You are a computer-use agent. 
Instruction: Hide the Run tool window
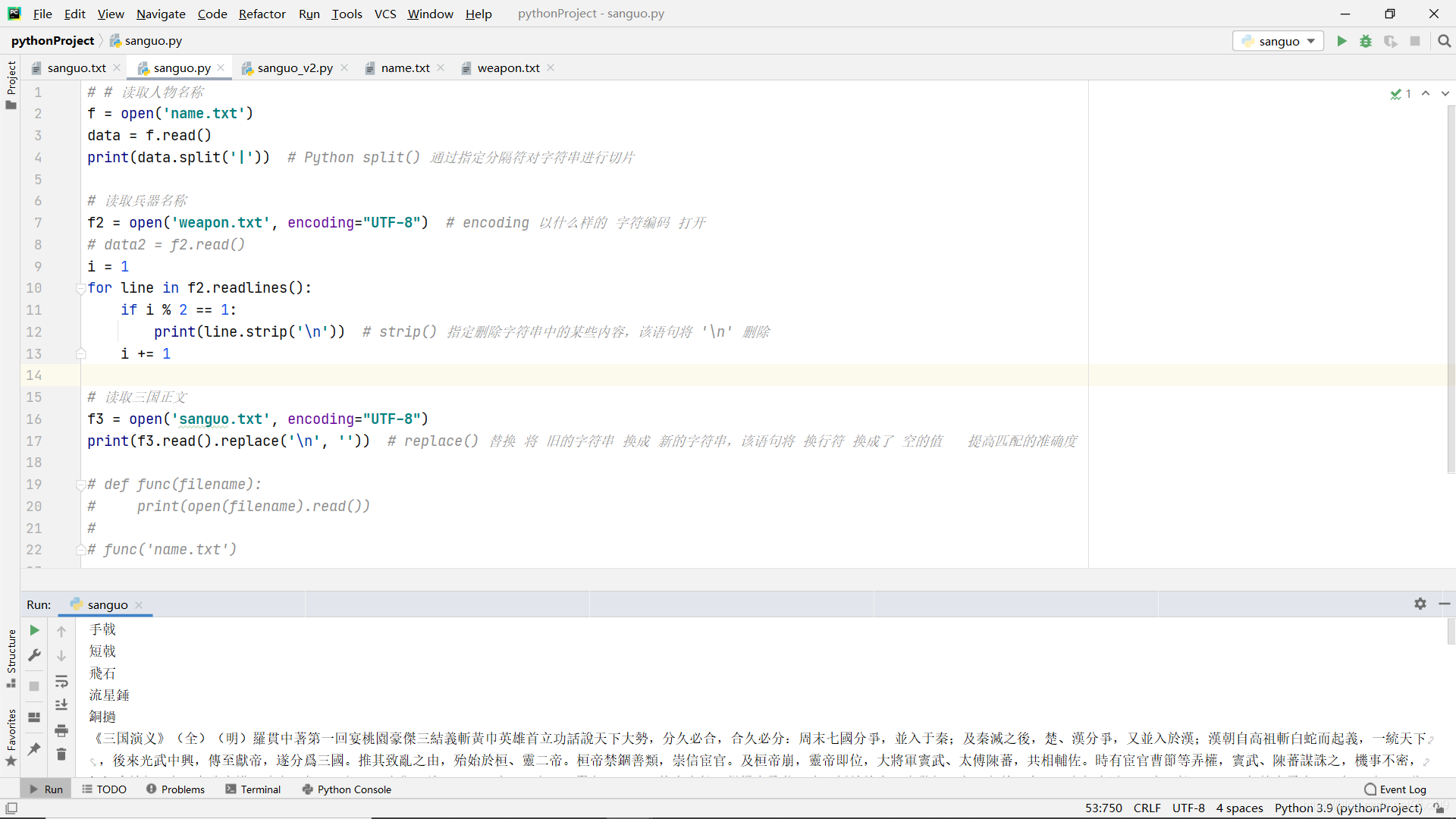click(x=1445, y=604)
